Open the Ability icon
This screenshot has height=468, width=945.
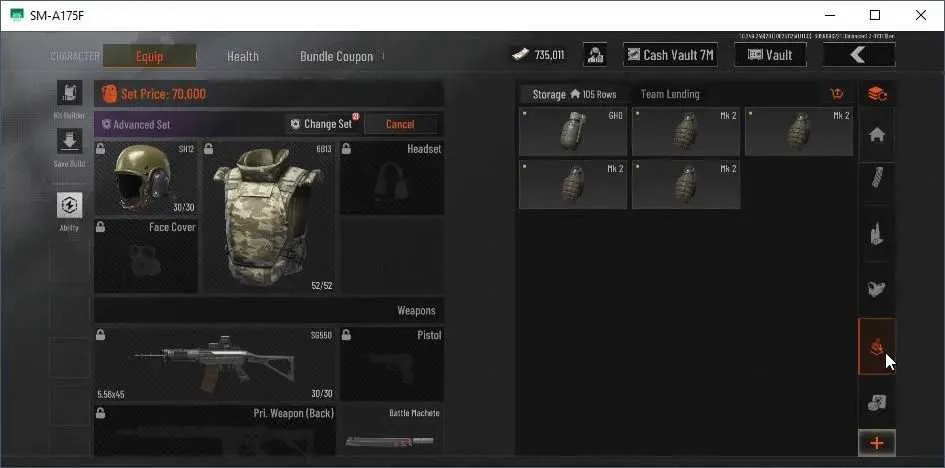[x=69, y=205]
